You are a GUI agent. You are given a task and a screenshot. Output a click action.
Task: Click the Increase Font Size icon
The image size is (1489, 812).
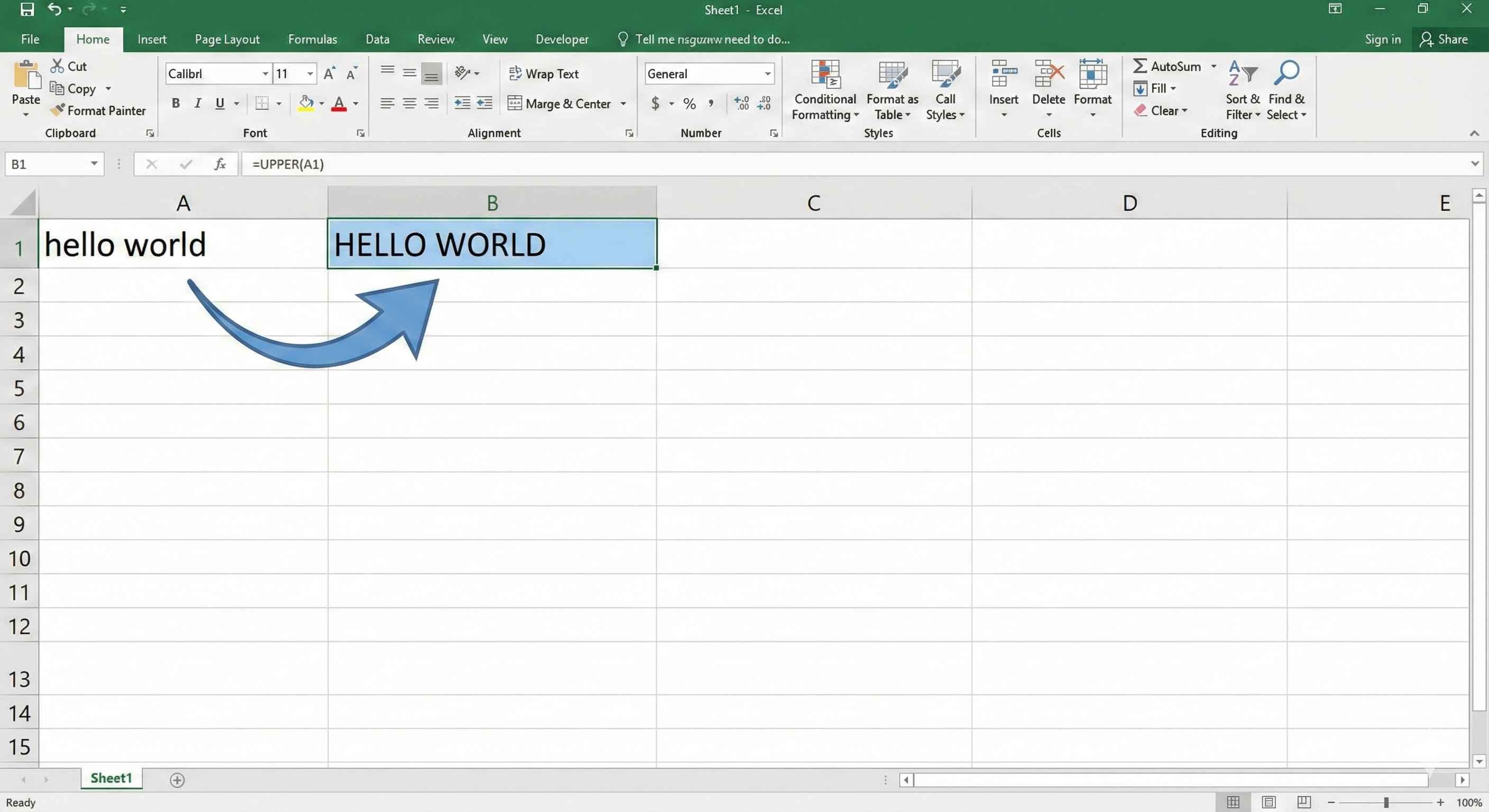pyautogui.click(x=329, y=74)
